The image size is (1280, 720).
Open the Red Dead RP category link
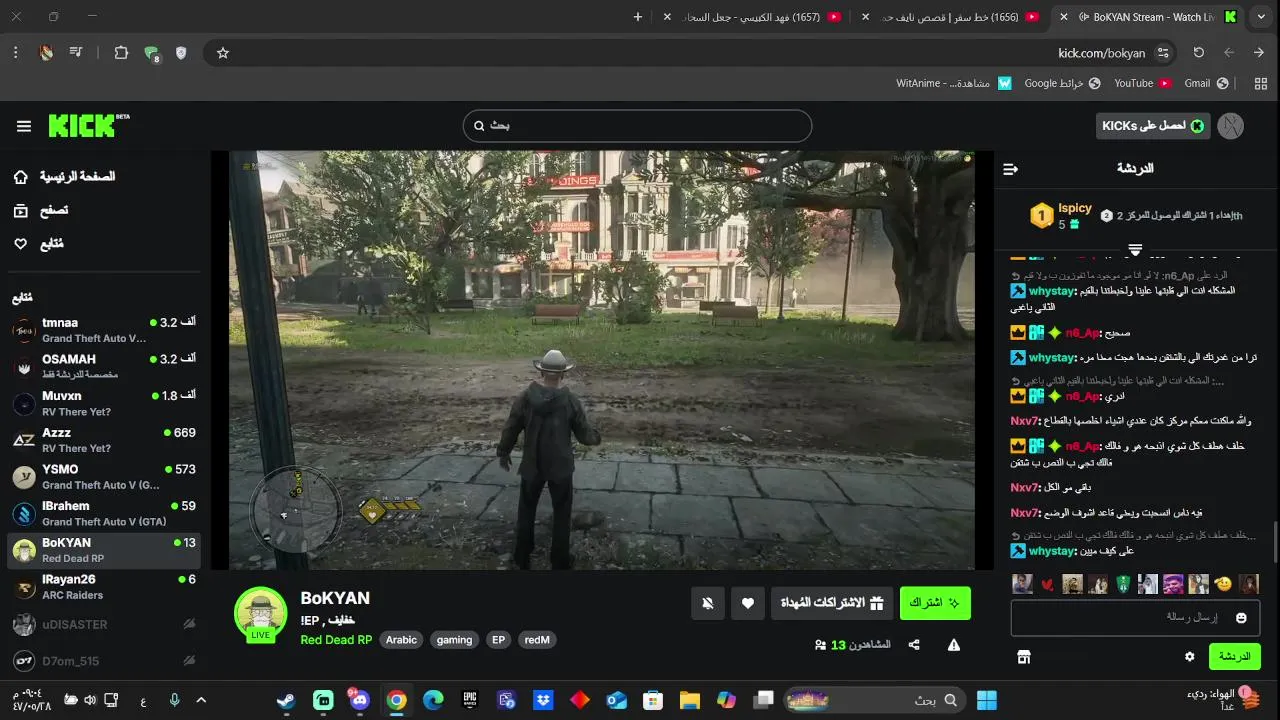pyautogui.click(x=336, y=640)
